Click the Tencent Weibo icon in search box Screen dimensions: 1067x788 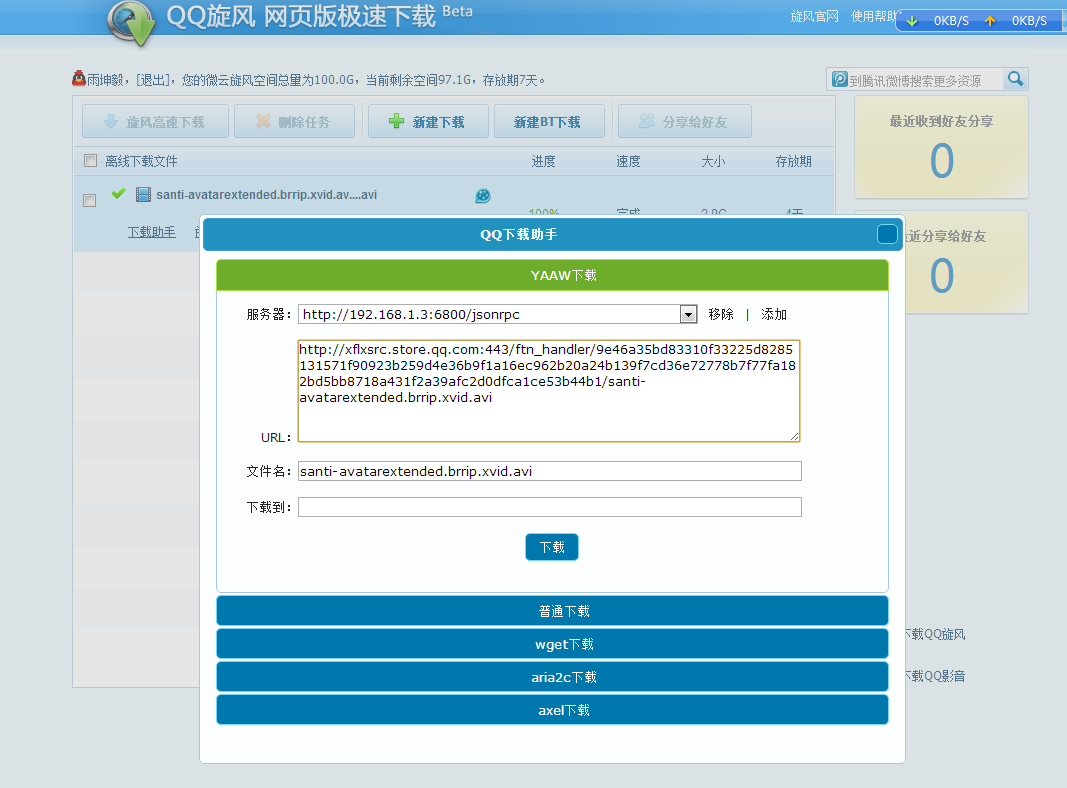pyautogui.click(x=840, y=80)
